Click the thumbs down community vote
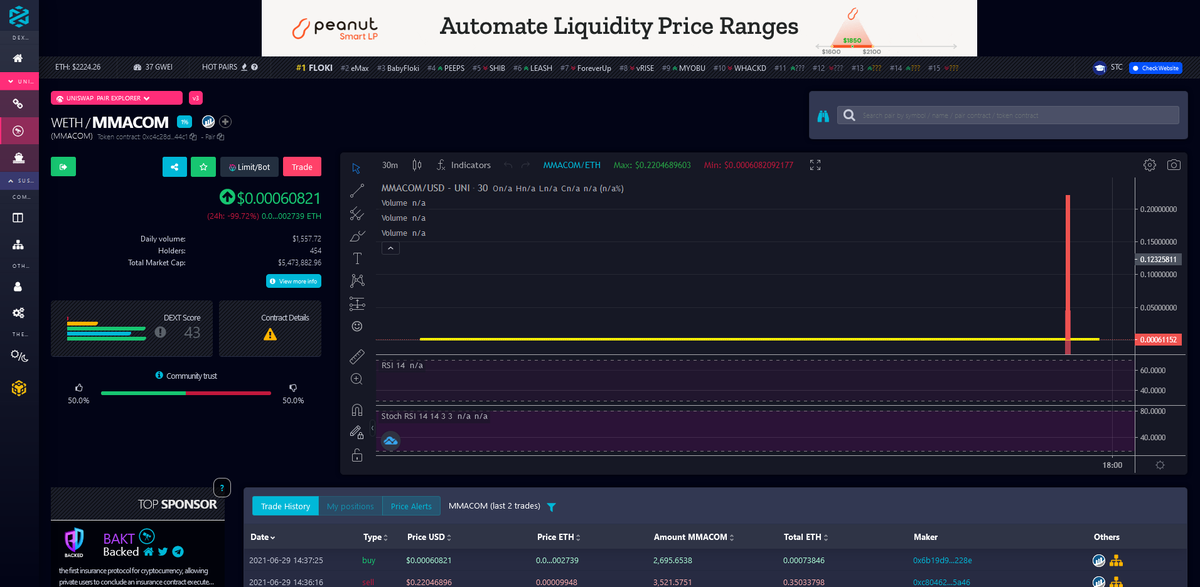This screenshot has width=1200, height=587. pyautogui.click(x=292, y=386)
